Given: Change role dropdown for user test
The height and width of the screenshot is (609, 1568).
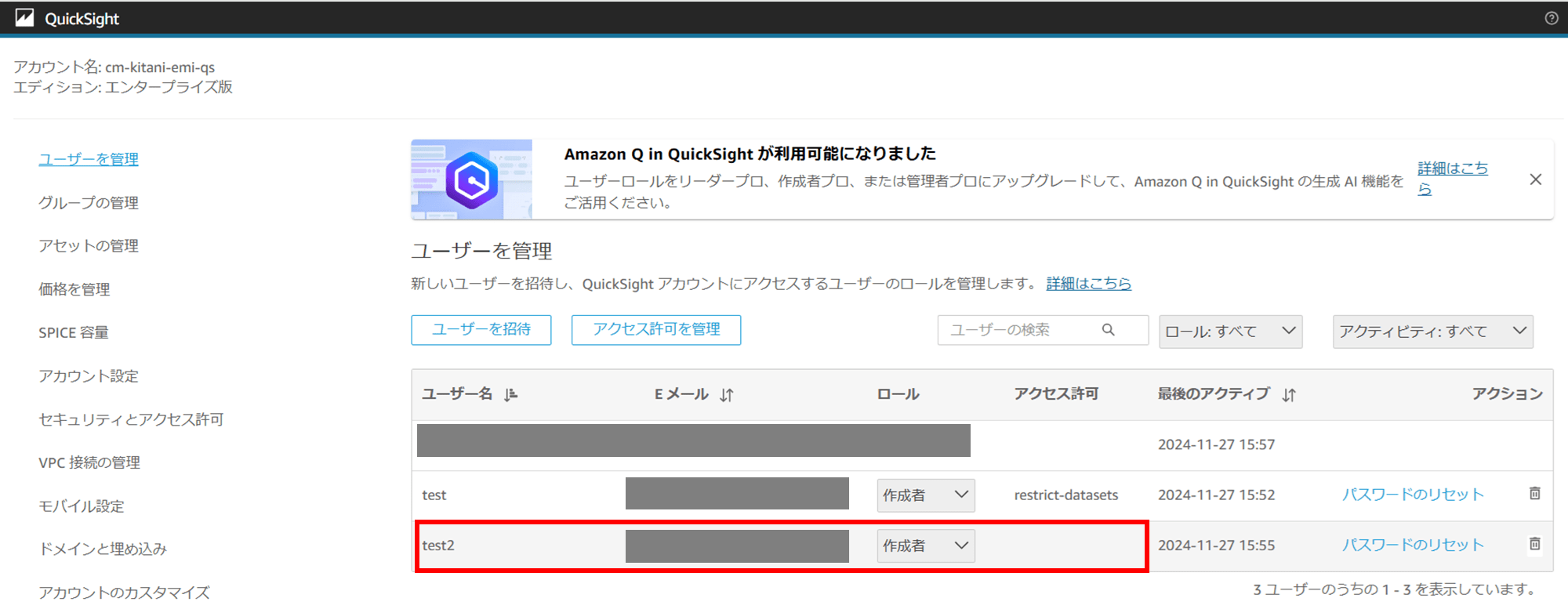Looking at the screenshot, I should (x=926, y=495).
